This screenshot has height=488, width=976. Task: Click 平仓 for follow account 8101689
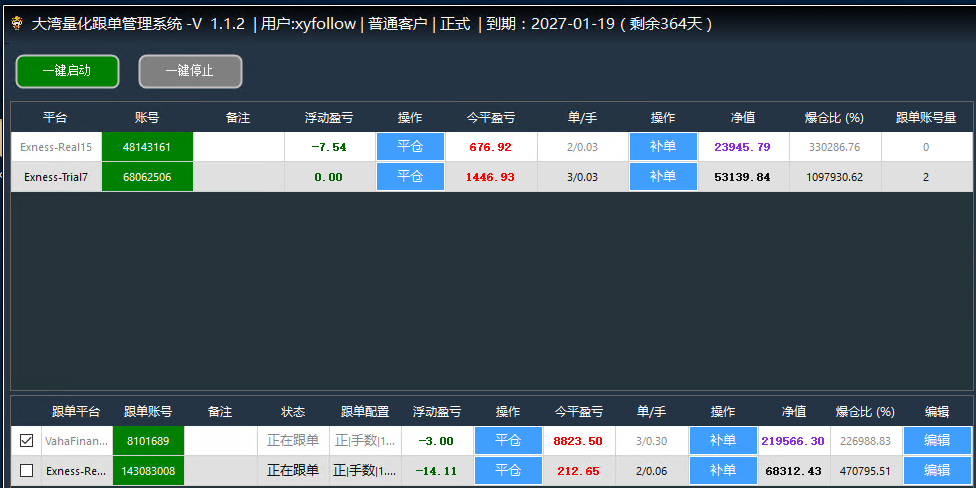508,441
